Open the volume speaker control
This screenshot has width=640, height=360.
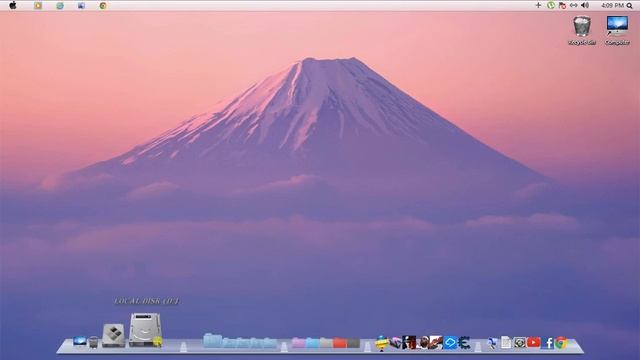pos(585,5)
